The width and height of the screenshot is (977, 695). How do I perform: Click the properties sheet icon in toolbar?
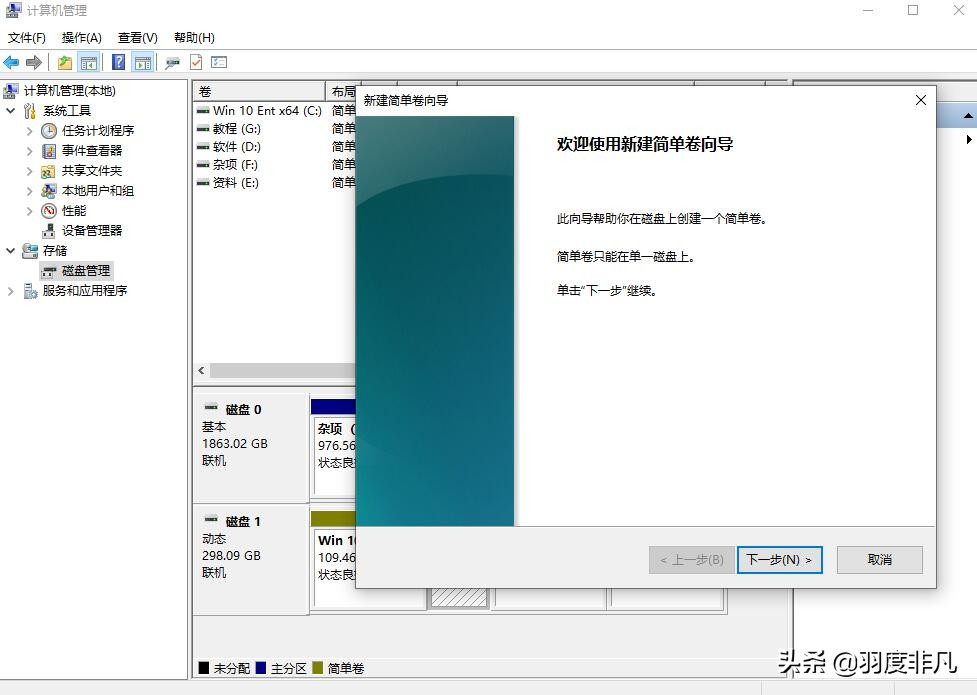point(197,61)
